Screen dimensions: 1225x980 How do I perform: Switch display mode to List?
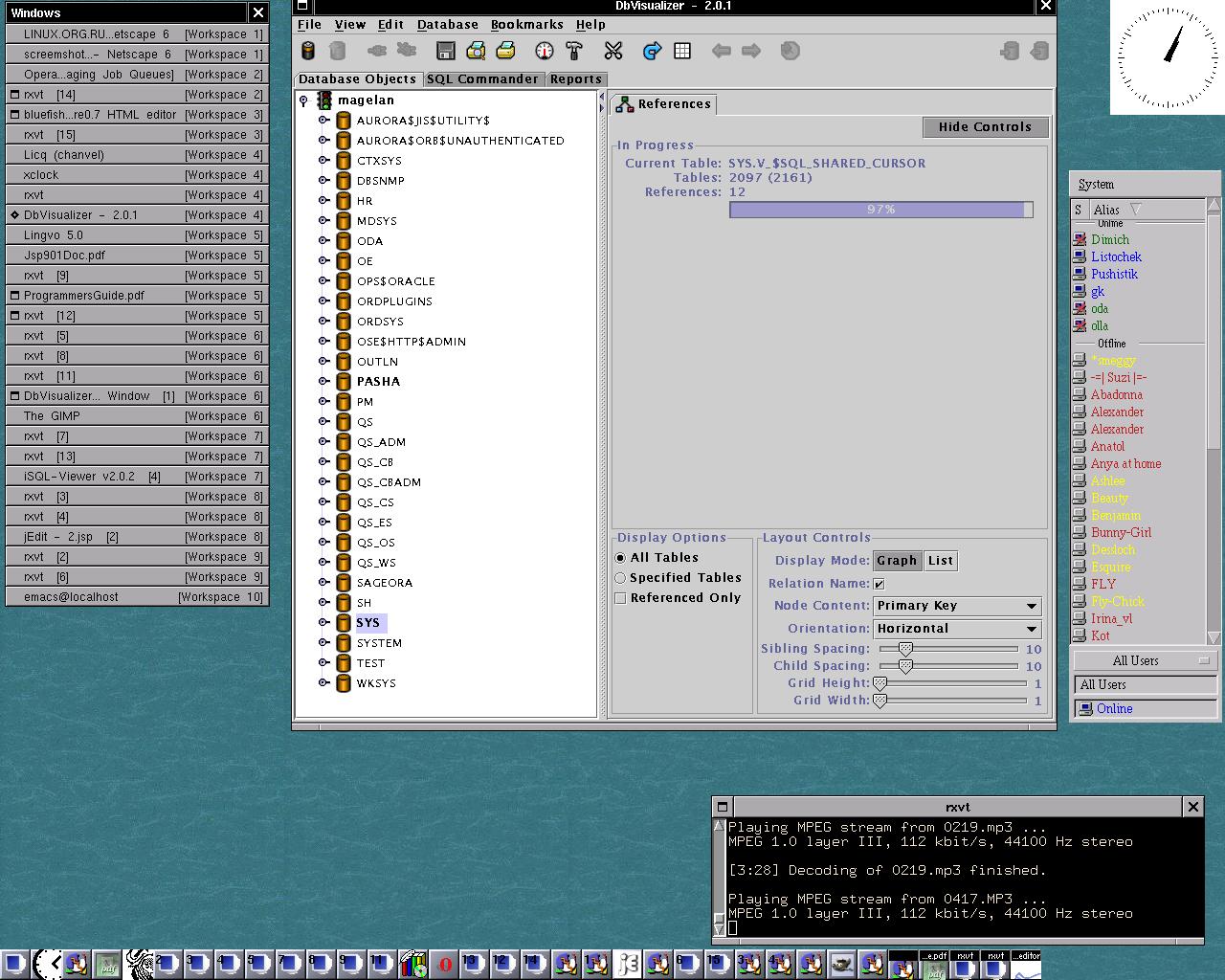pos(940,561)
